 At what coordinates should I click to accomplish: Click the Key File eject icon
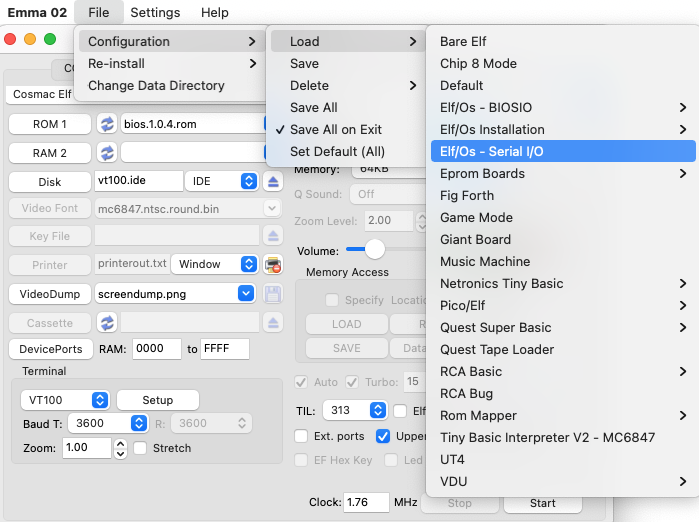(x=273, y=236)
